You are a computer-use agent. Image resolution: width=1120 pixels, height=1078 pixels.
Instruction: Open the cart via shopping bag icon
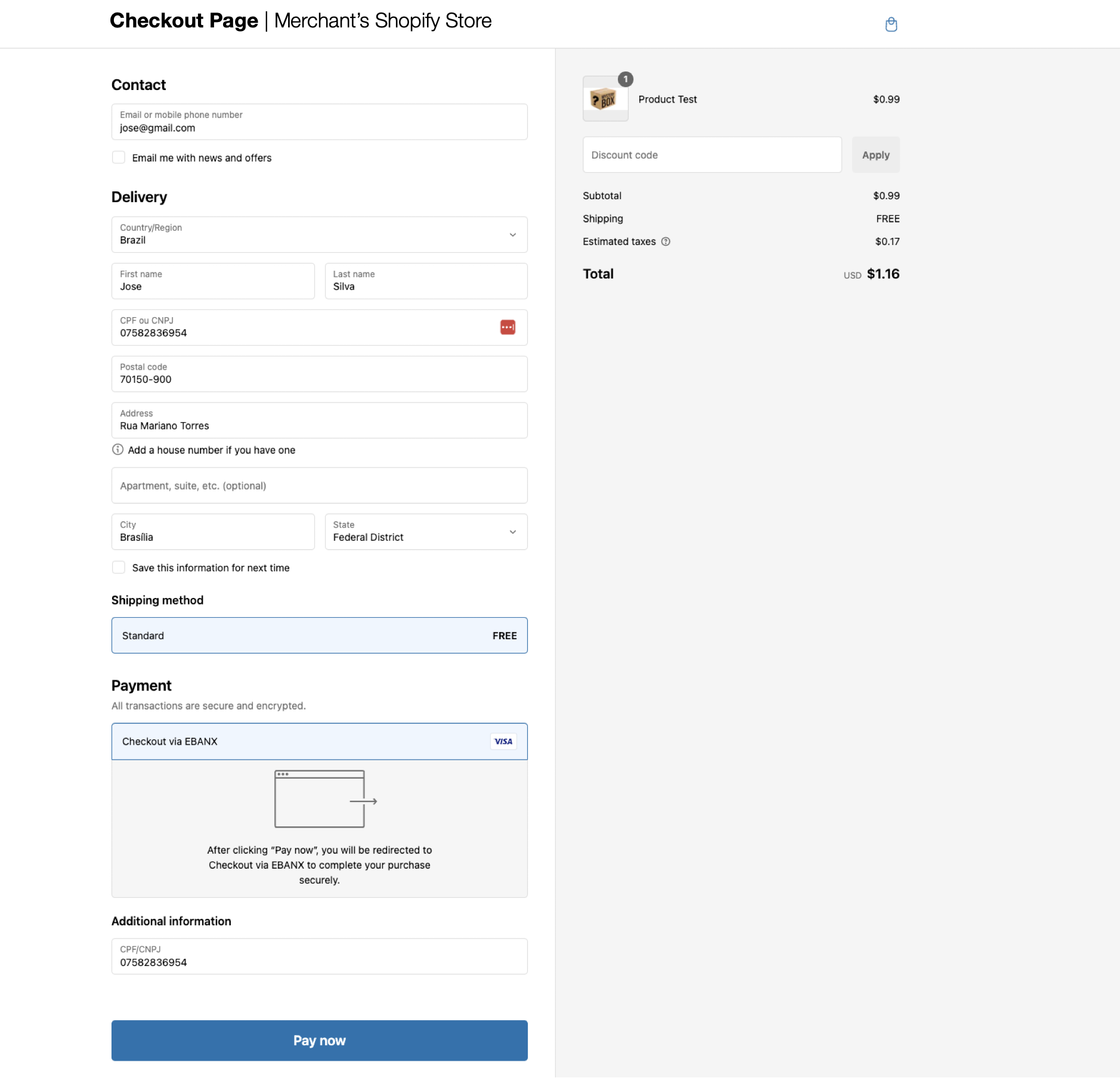point(891,24)
